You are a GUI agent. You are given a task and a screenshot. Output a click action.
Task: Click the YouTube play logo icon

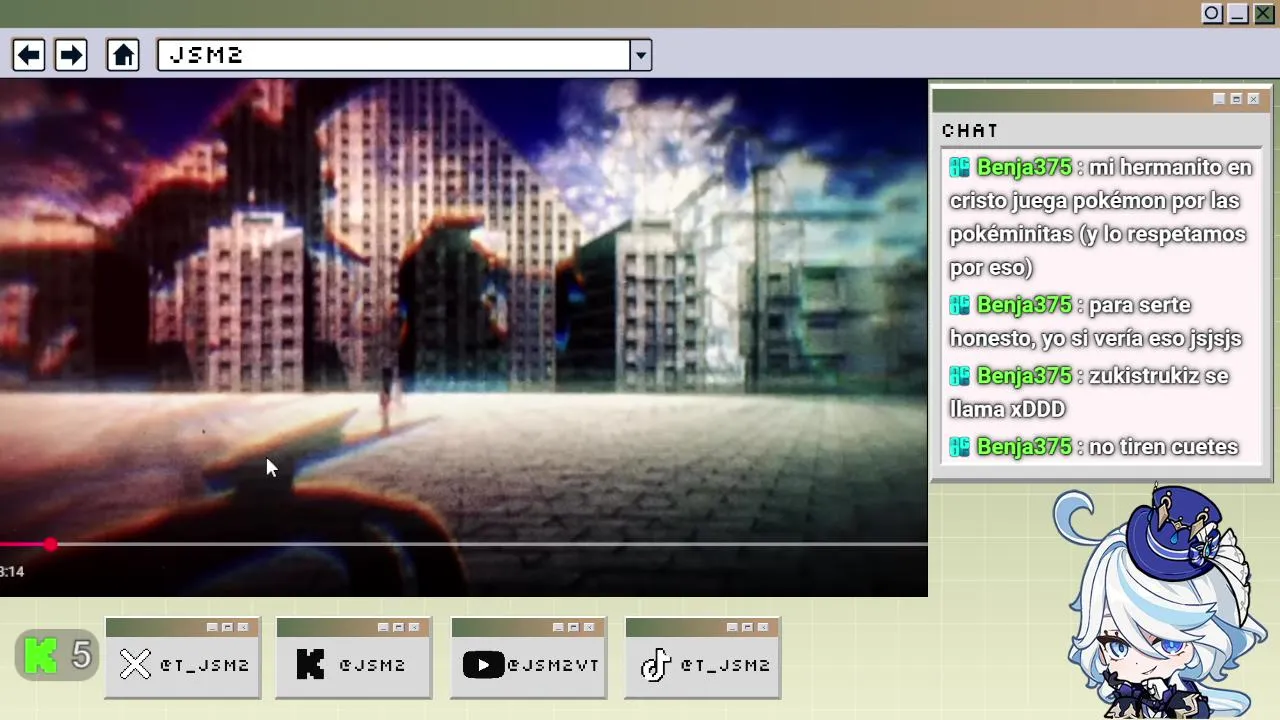coord(483,665)
